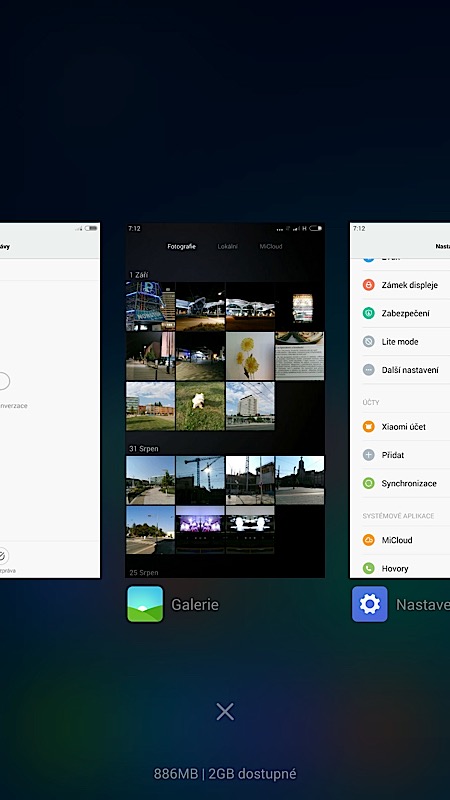Open the neon building photo thumbnail
The height and width of the screenshot is (800, 450).
coord(151,307)
